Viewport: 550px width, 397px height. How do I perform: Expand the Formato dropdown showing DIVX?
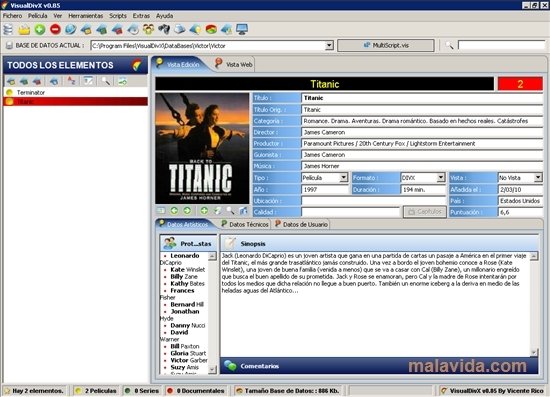(x=441, y=178)
